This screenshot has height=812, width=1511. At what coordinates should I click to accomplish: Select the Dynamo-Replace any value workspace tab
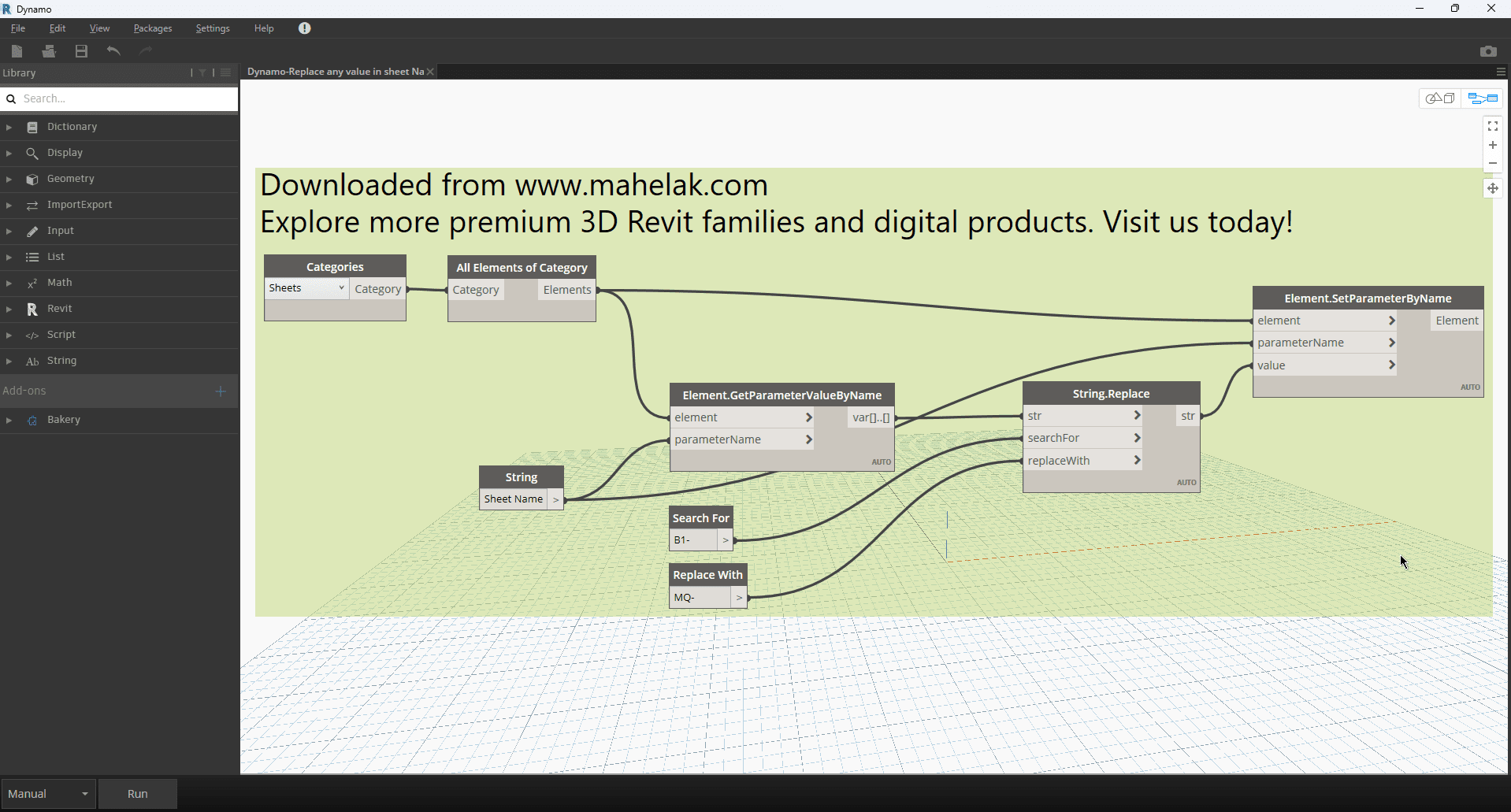point(336,72)
